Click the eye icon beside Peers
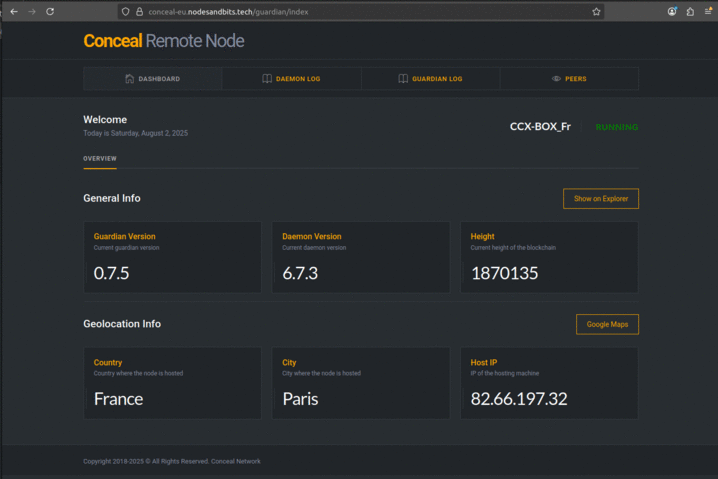Viewport: 718px width, 479px height. tap(556, 79)
